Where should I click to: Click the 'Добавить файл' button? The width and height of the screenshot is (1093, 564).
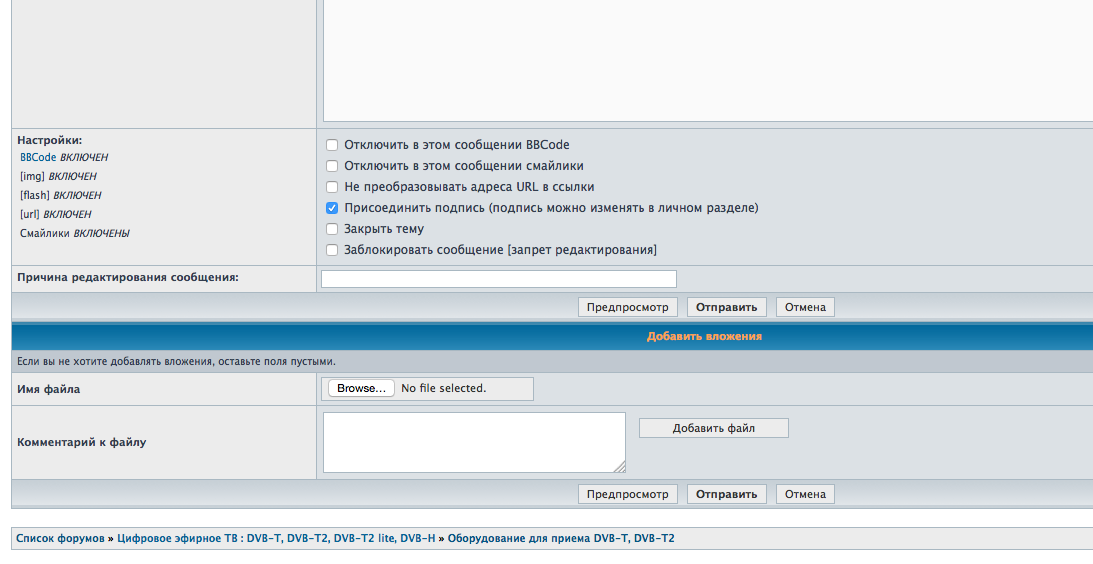pyautogui.click(x=713, y=428)
